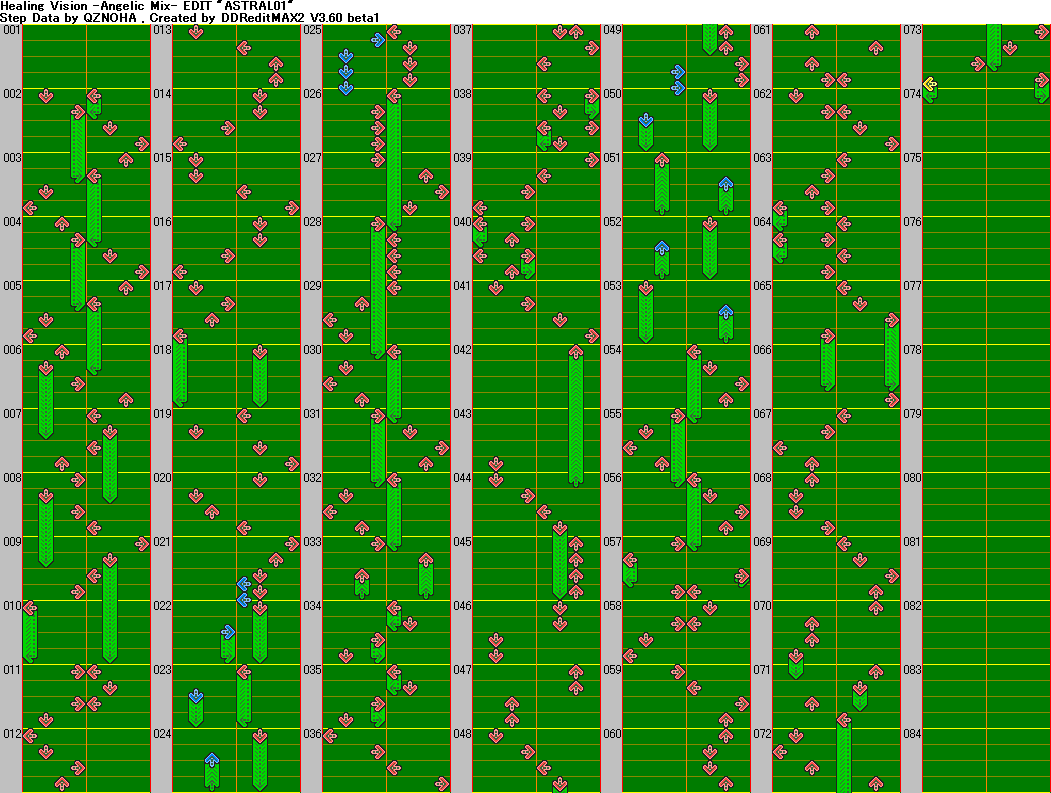The image size is (1051, 793).
Task: Click measure label 084
Action: (x=912, y=734)
